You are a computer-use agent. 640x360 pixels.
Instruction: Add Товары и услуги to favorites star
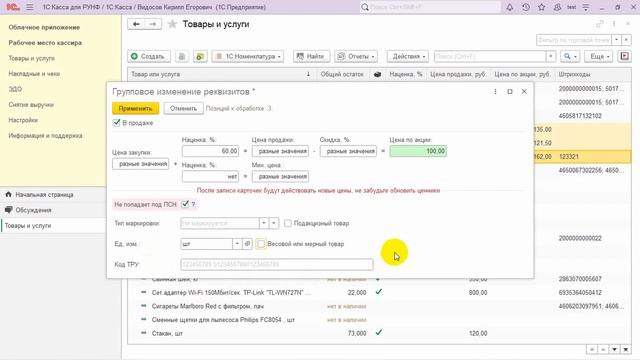(172, 24)
